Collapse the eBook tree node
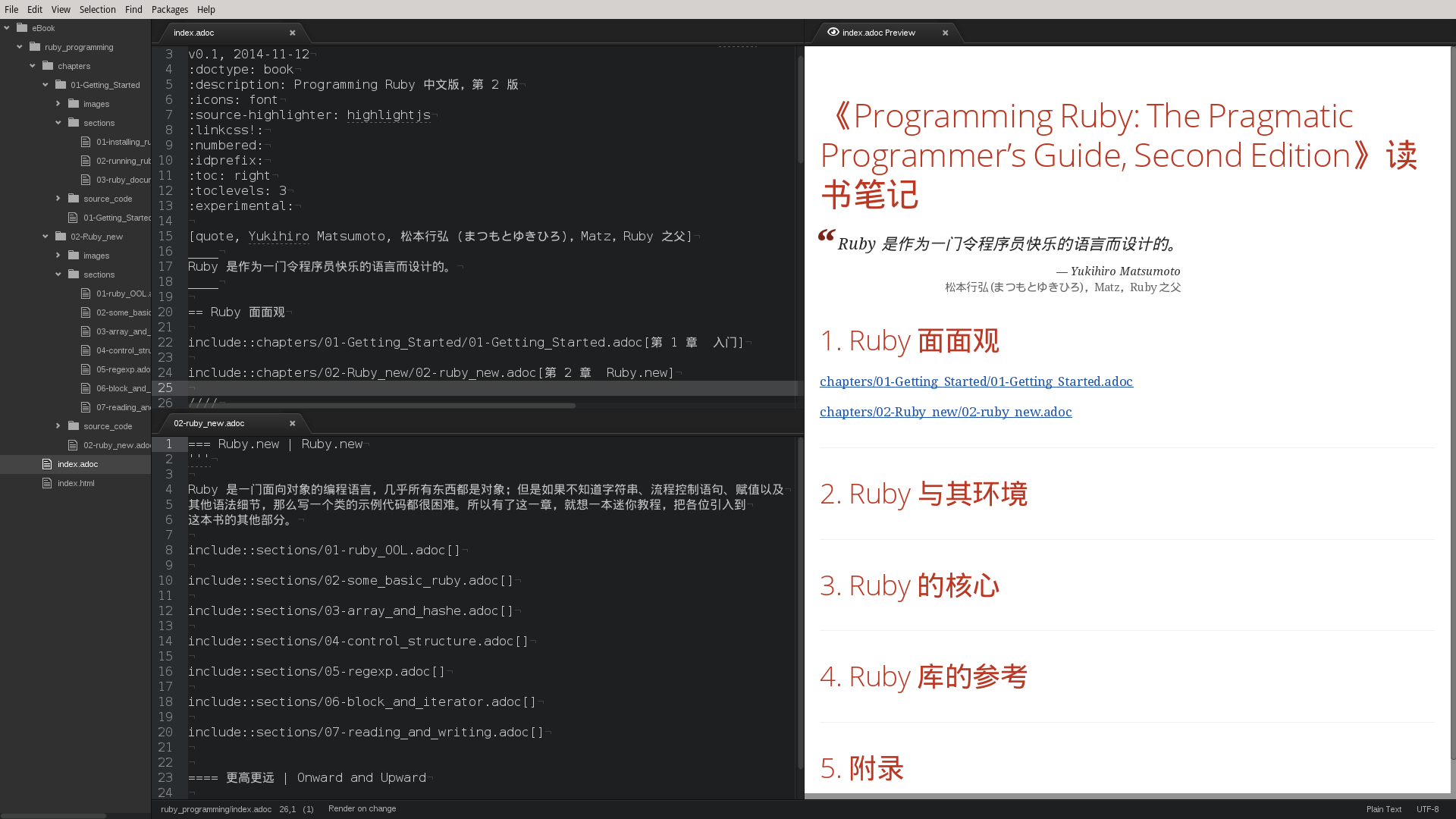The height and width of the screenshot is (819, 1456). [x=7, y=27]
